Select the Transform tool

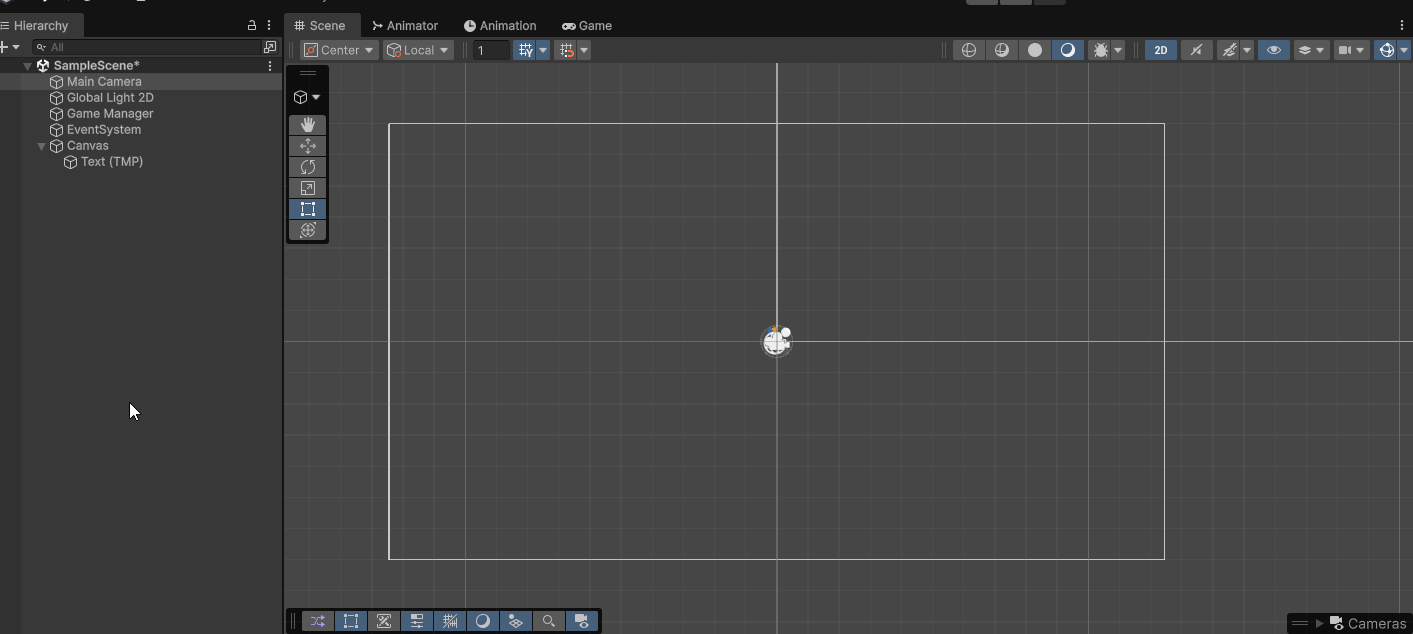[x=307, y=230]
